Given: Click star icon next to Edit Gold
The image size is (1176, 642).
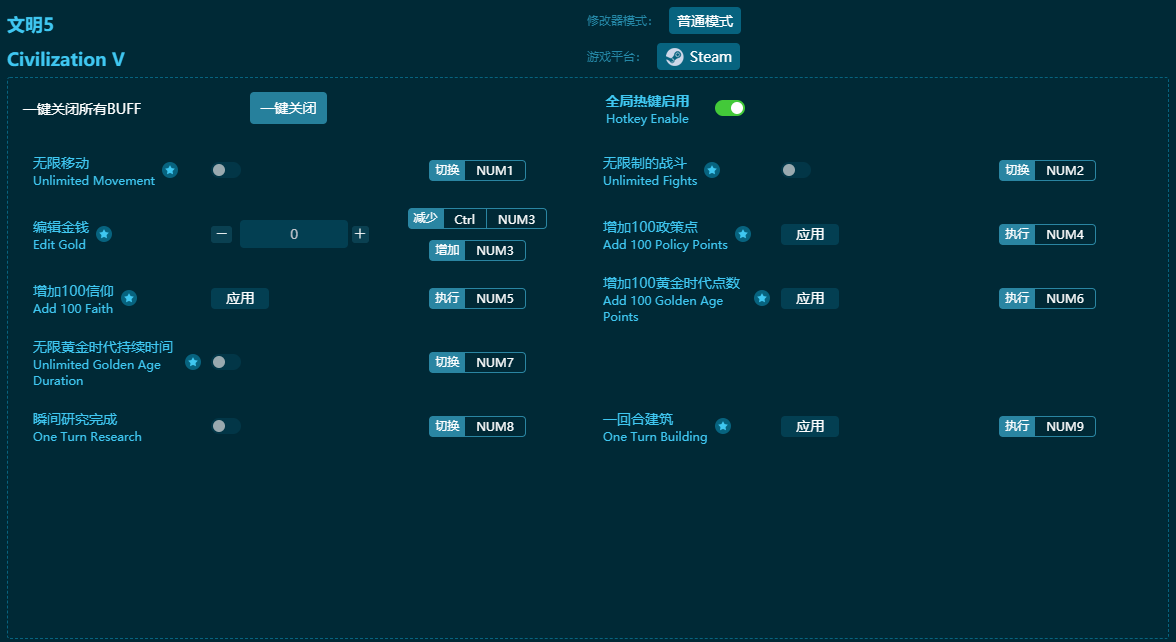Looking at the screenshot, I should tap(104, 234).
